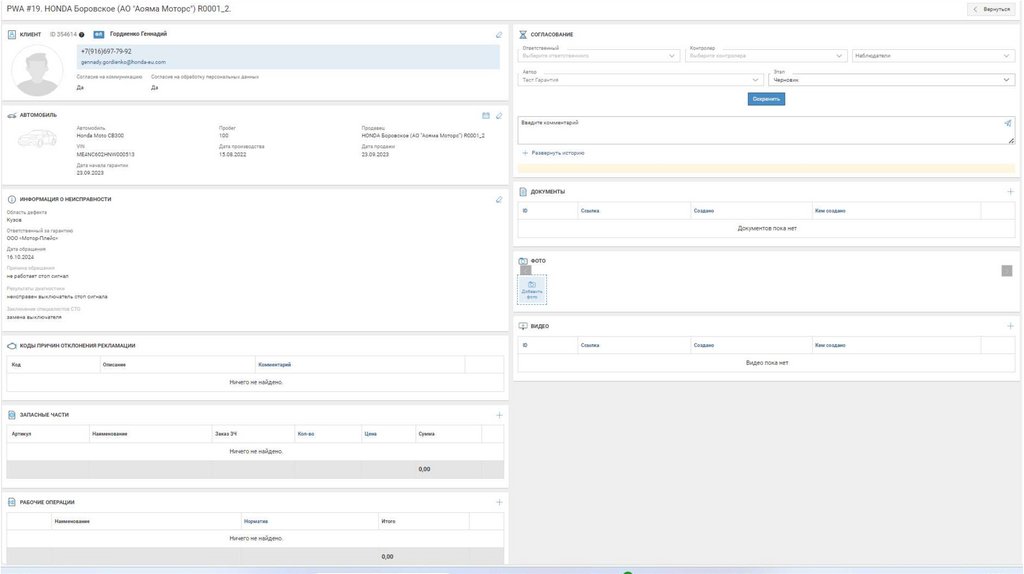The image size is (1024, 574).
Task: Add a new document with plus icon
Action: coord(1010,191)
